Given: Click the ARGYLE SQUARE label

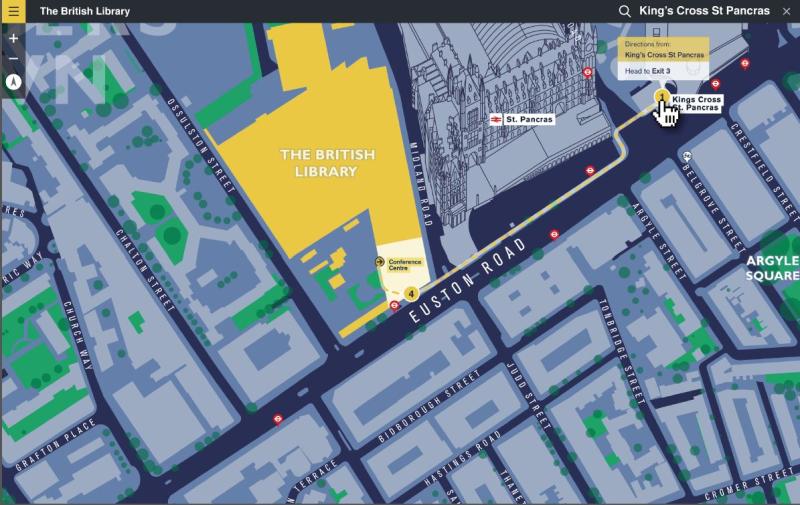Looking at the screenshot, I should click(x=772, y=268).
